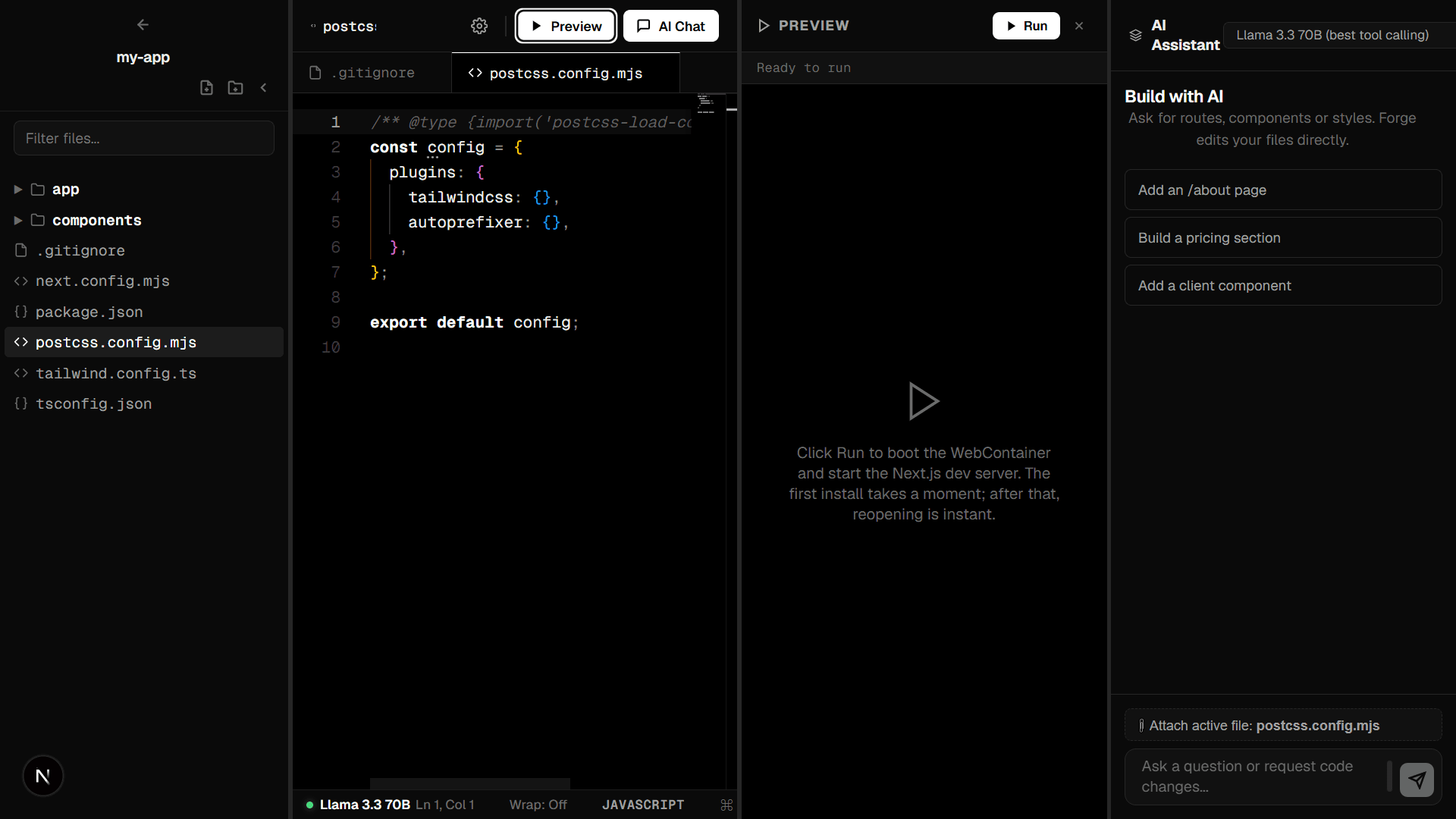
Task: Click the breadcrumb 'postcs' file name
Action: [x=350, y=27]
